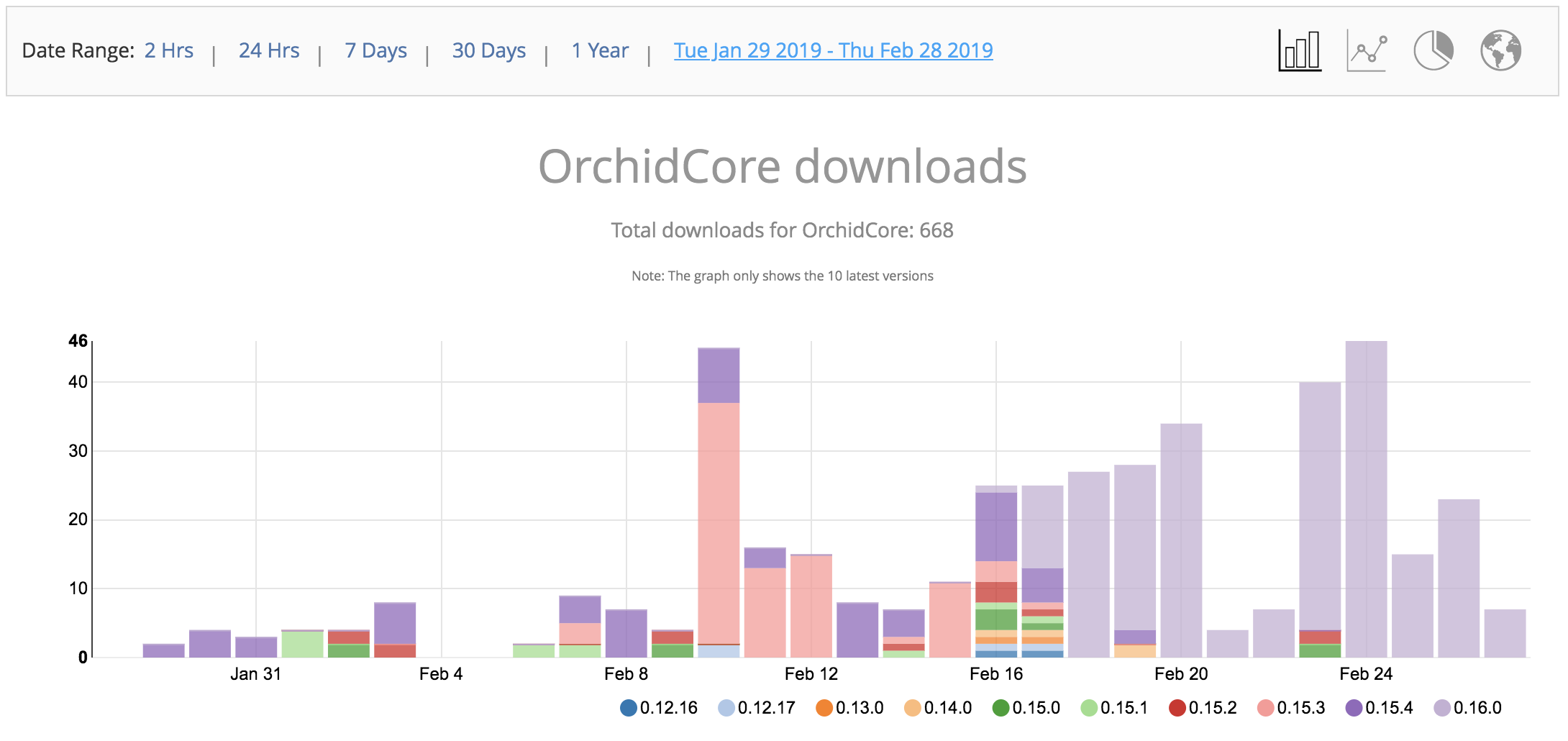
Task: Click the total downloads 668 text
Action: coord(783,230)
